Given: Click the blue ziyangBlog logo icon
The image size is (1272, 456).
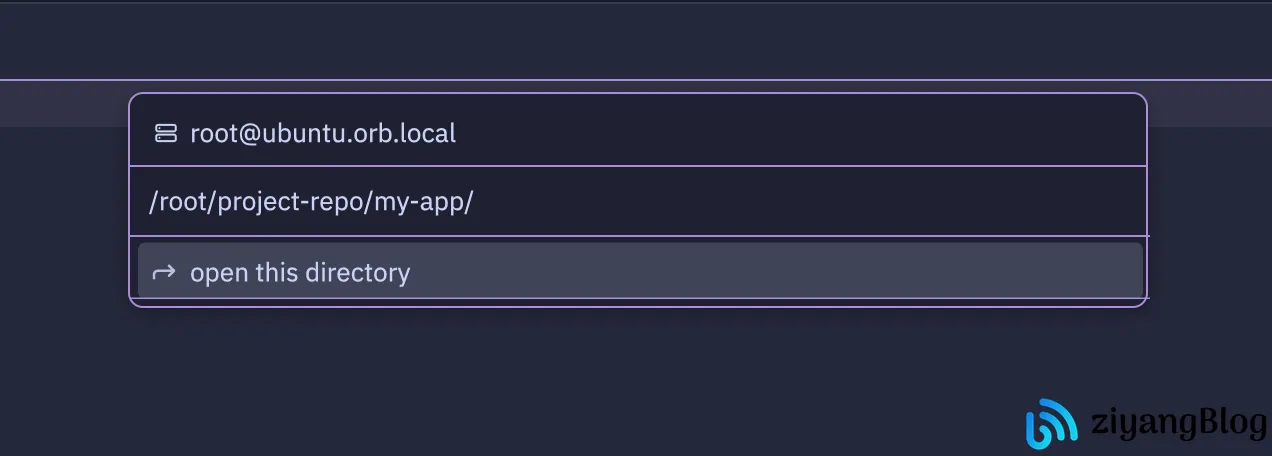Looking at the screenshot, I should (x=1051, y=423).
